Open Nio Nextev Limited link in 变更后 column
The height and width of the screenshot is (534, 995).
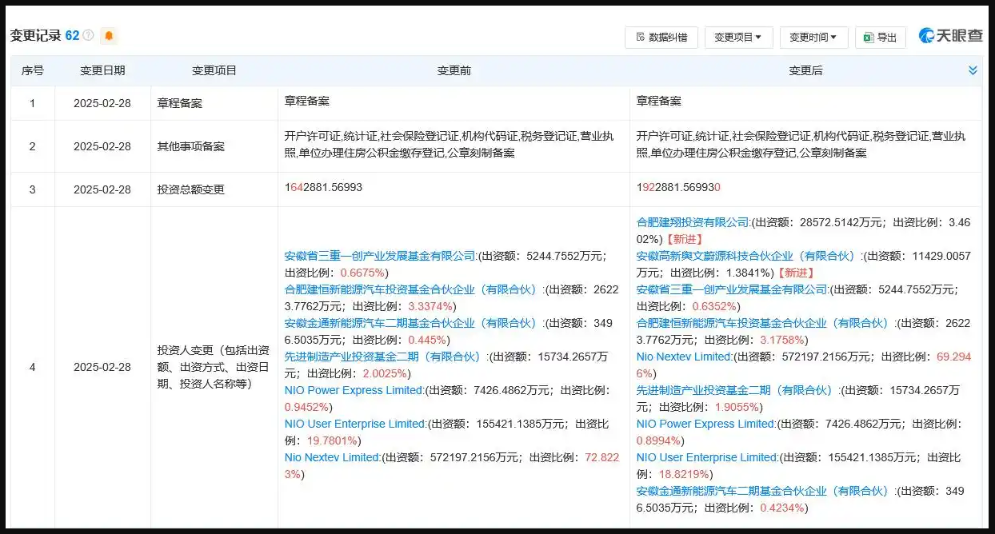click(684, 357)
